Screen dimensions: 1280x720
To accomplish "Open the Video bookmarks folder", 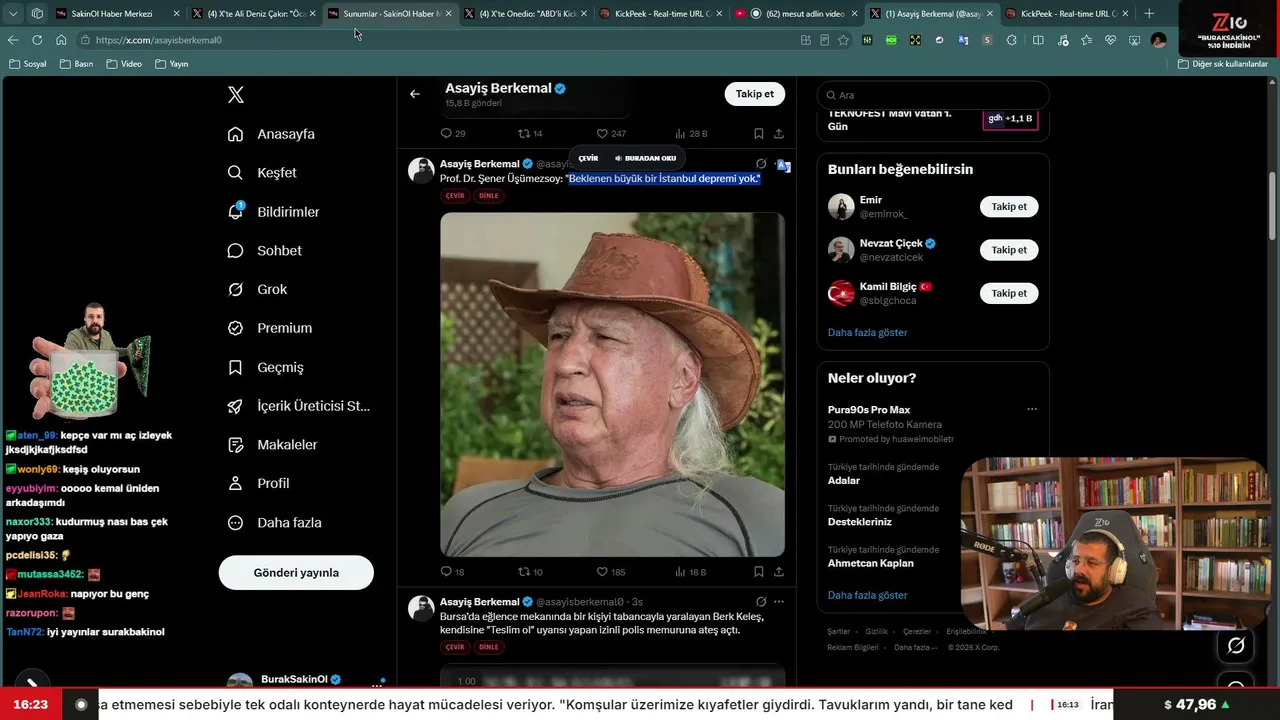I will point(124,64).
